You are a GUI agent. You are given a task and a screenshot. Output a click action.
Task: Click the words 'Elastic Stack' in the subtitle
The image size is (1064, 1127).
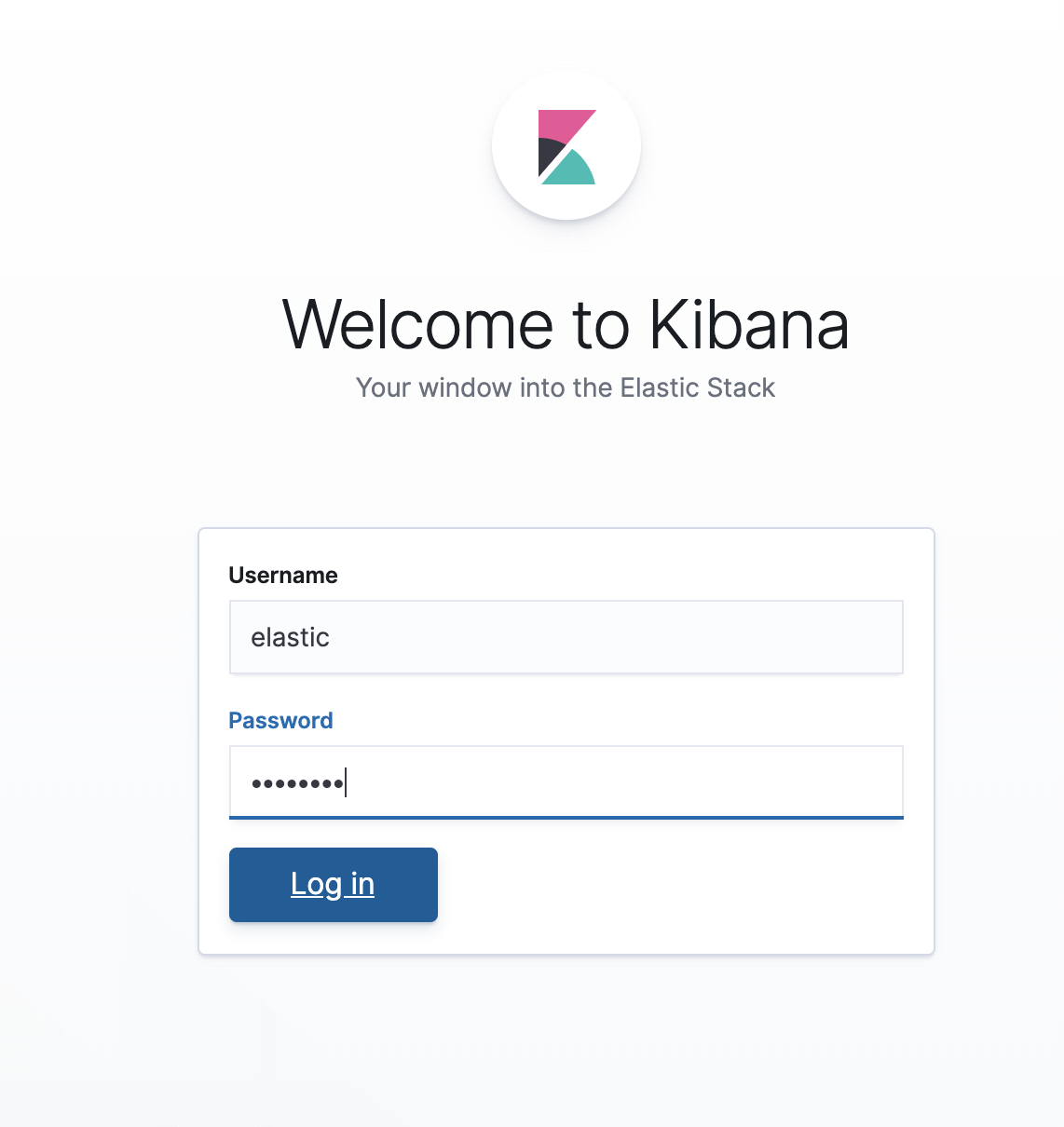point(697,387)
